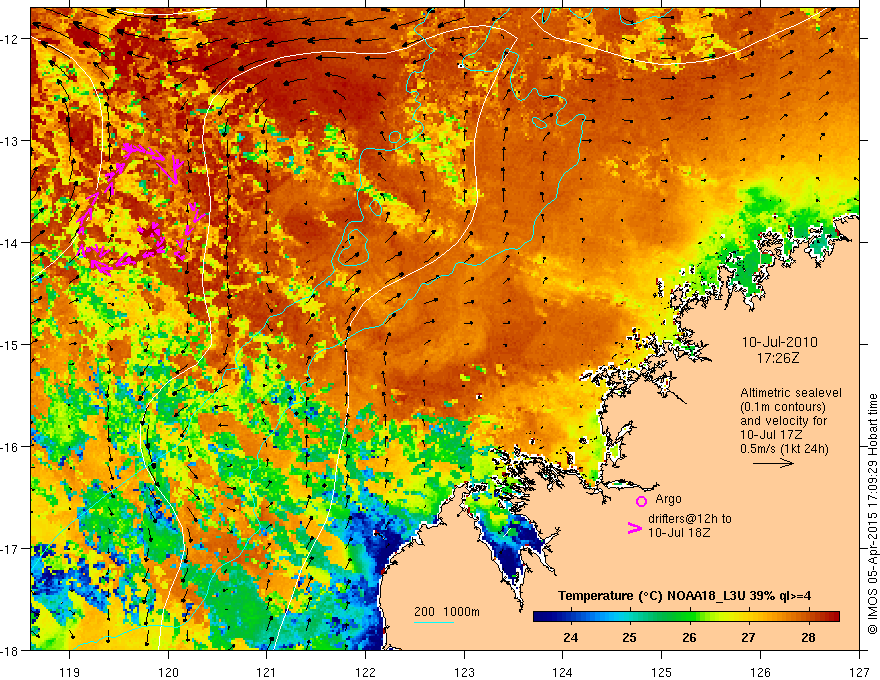Click the 'Argo' legend label
This screenshot has width=880, height=680.
pyautogui.click(x=668, y=499)
